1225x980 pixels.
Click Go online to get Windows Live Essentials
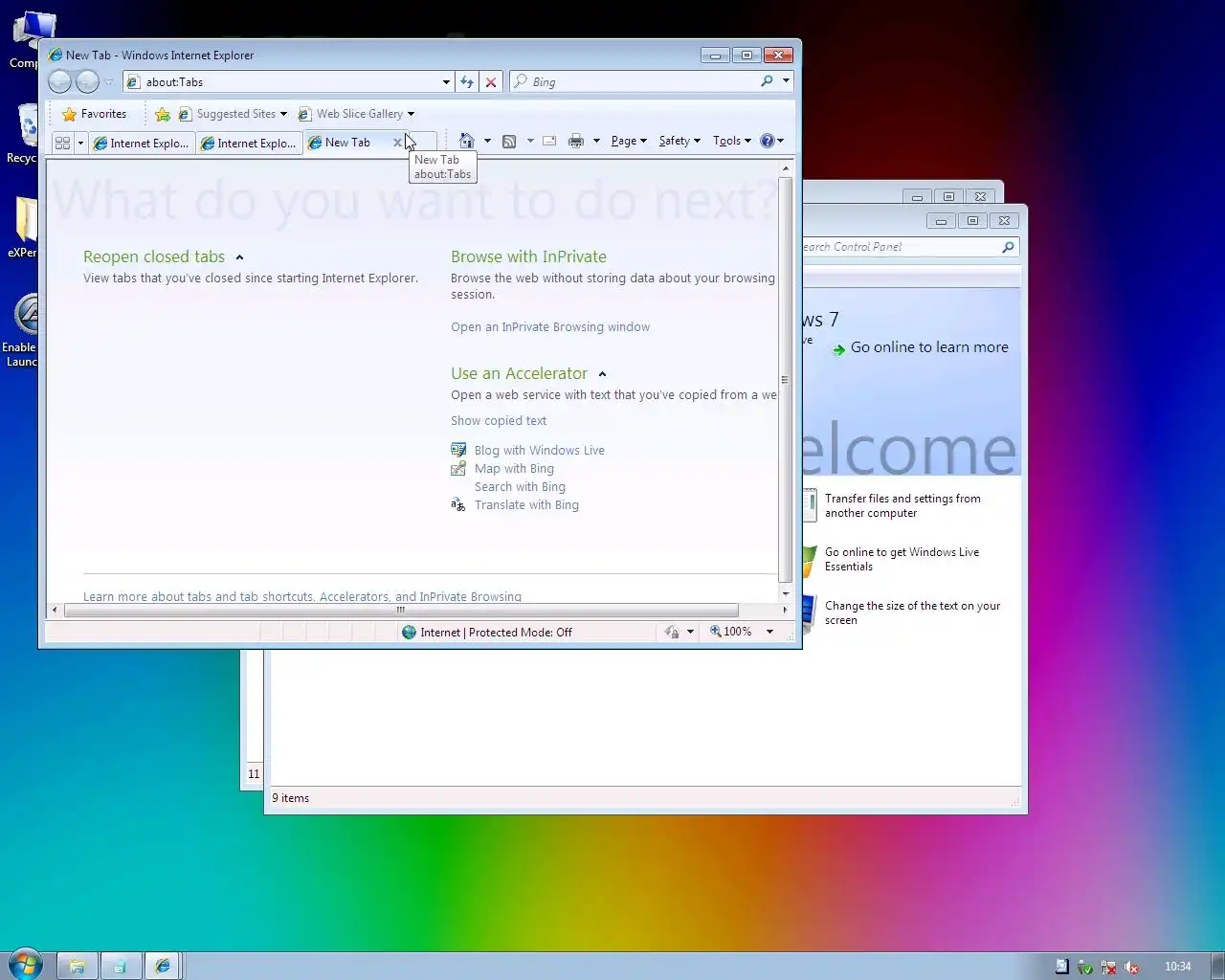click(902, 559)
